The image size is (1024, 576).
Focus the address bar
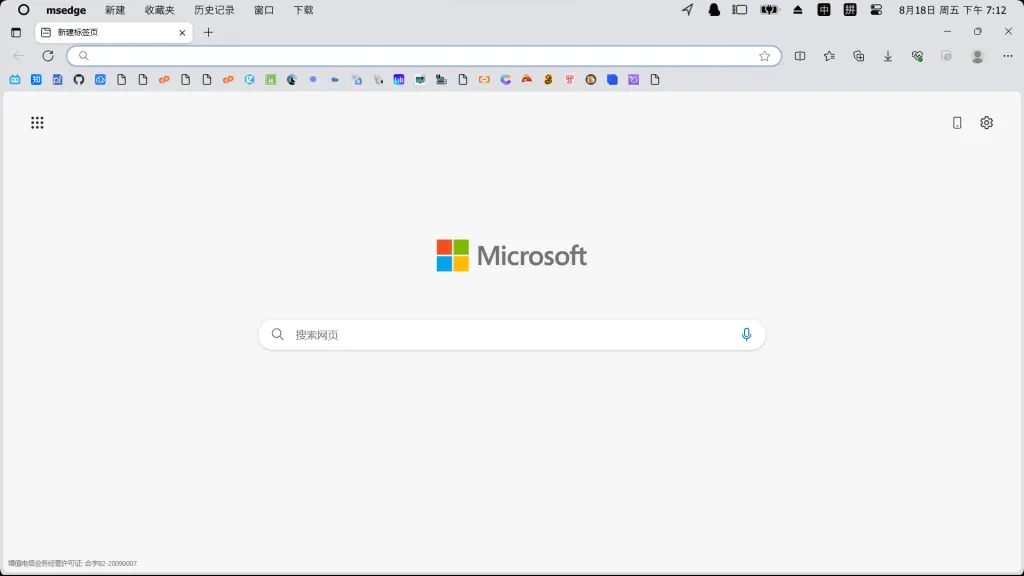point(424,56)
